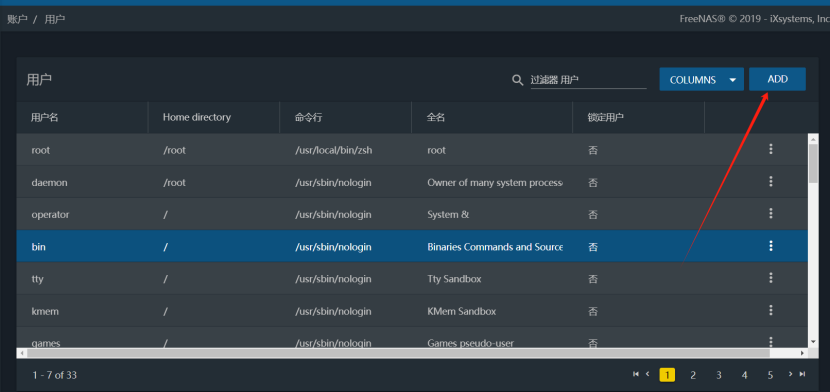Sort by 用户名 column header
Viewport: 830px width, 392px height.
[x=44, y=117]
